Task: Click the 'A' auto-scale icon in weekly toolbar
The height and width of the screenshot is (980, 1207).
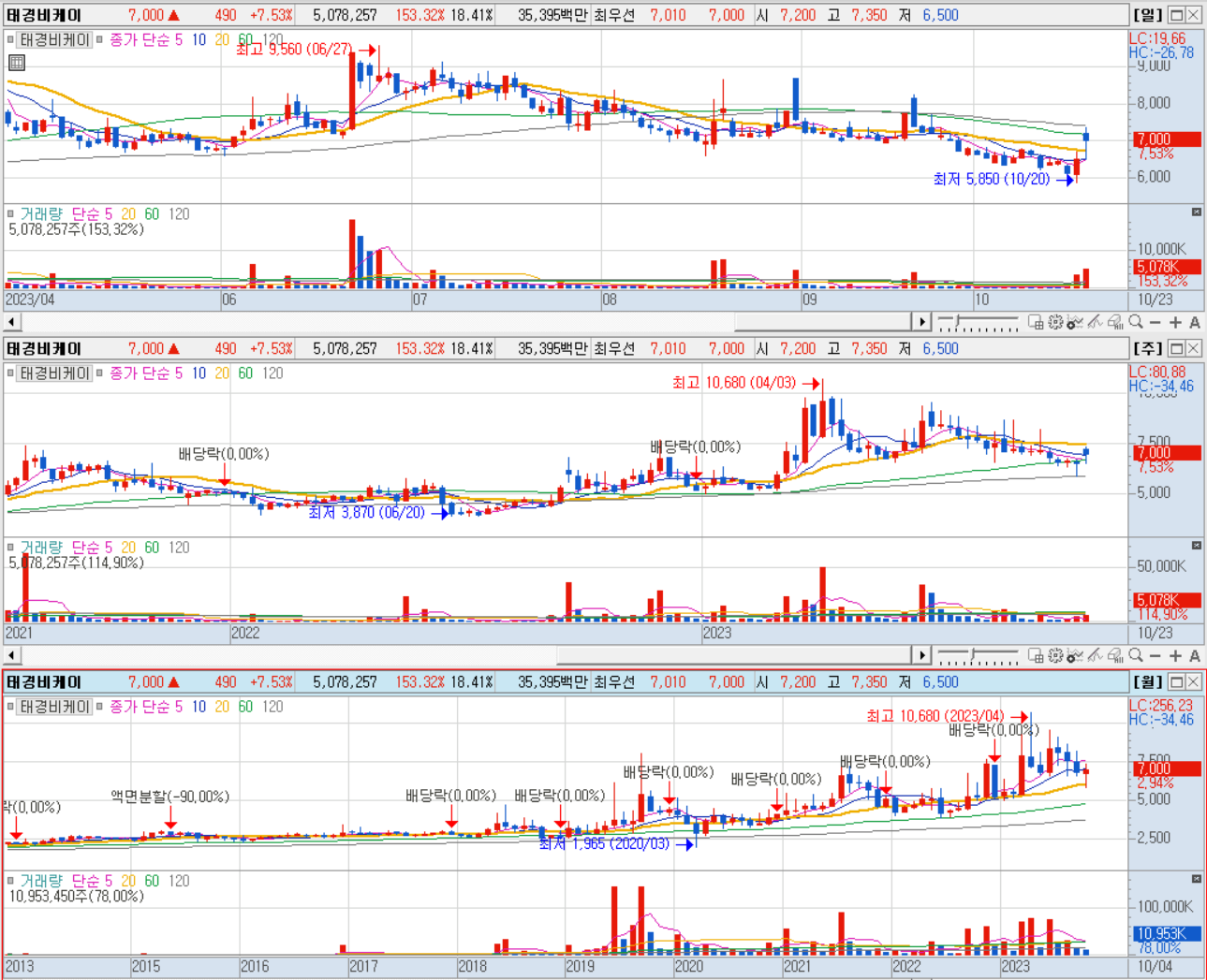Action: (1195, 655)
